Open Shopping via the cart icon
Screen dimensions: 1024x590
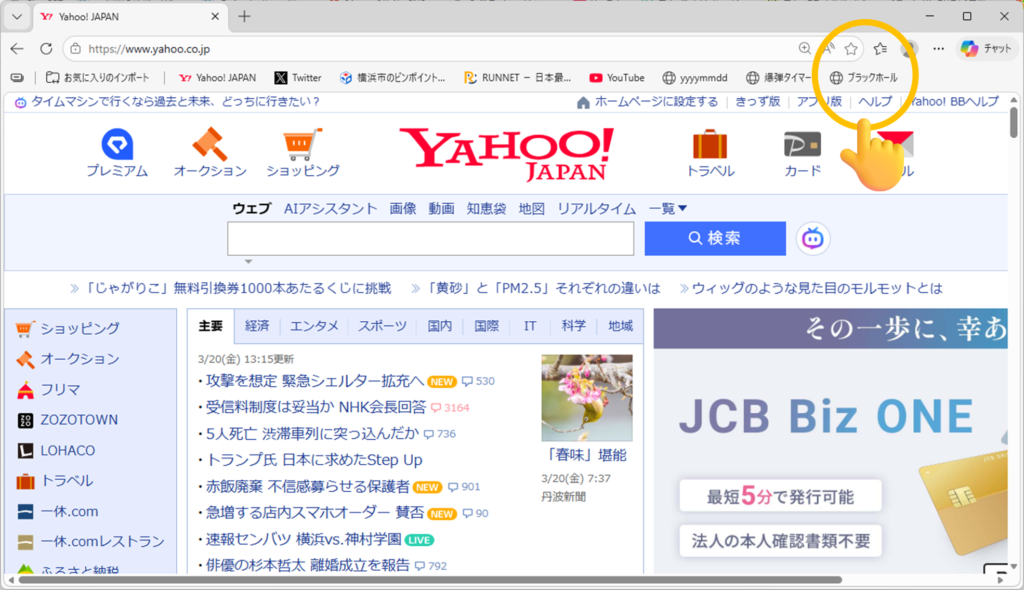303,145
